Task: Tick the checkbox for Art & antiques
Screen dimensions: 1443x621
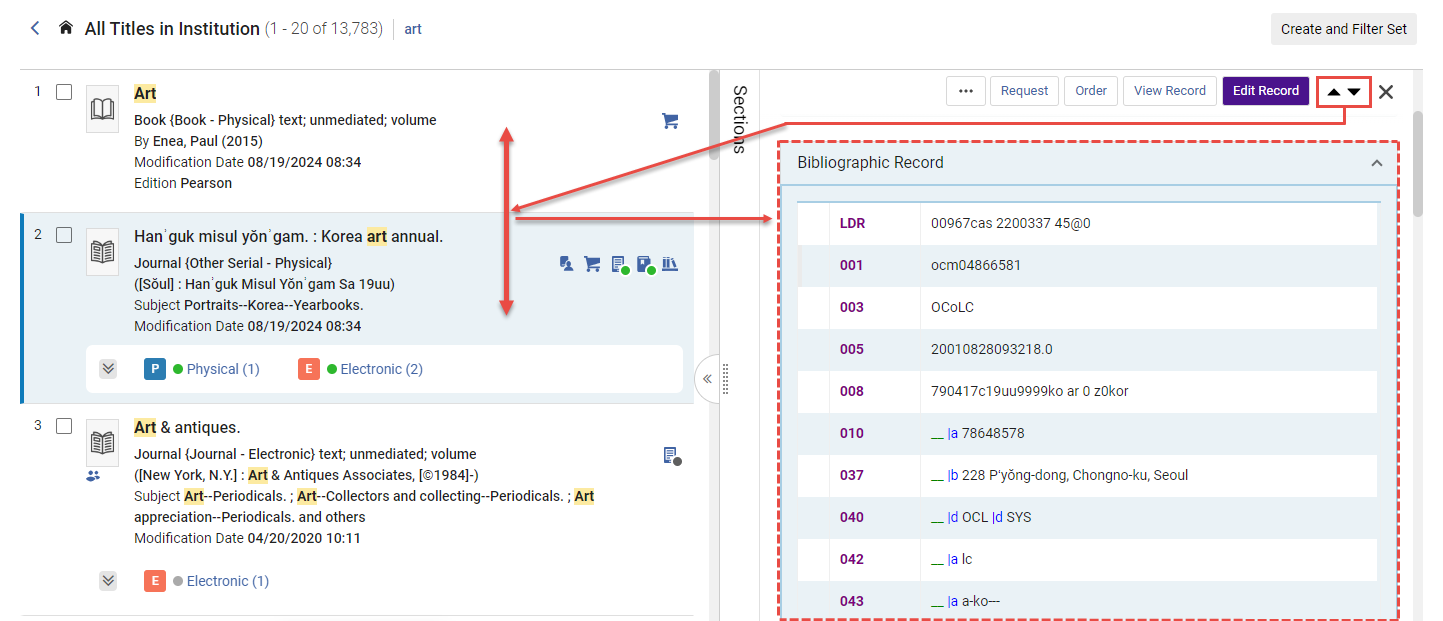Action: (64, 426)
